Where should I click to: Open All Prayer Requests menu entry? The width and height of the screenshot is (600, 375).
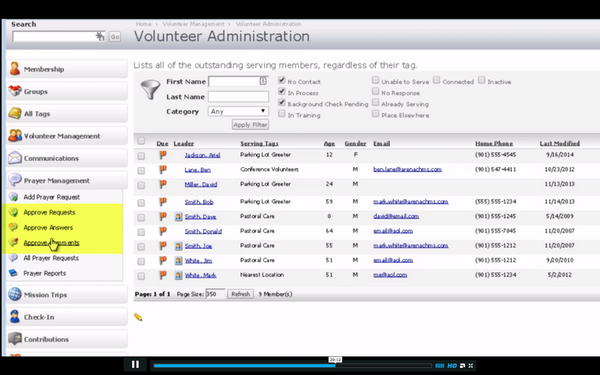(51, 258)
